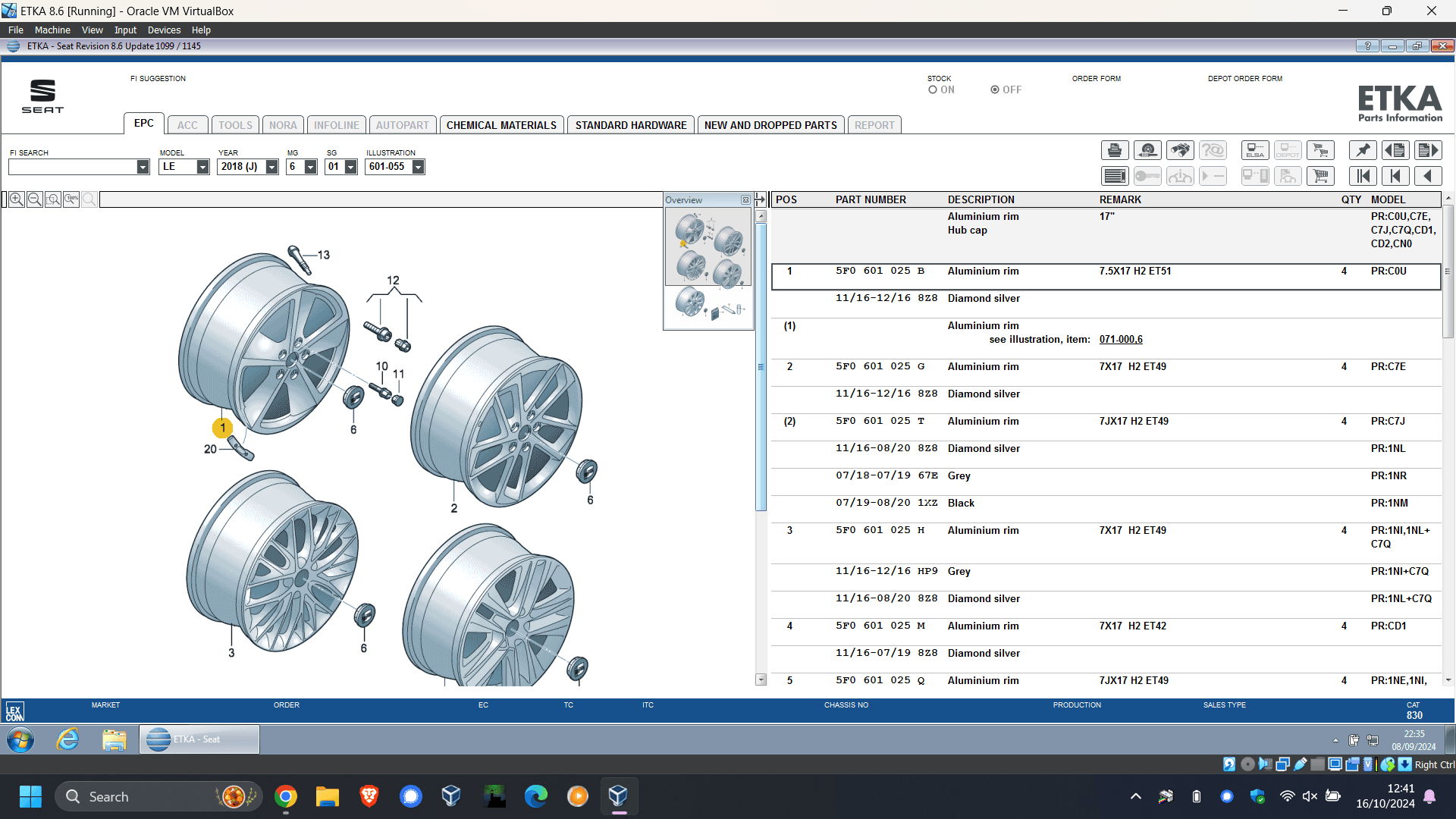
Task: Jump to first main group icon
Action: [1363, 177]
